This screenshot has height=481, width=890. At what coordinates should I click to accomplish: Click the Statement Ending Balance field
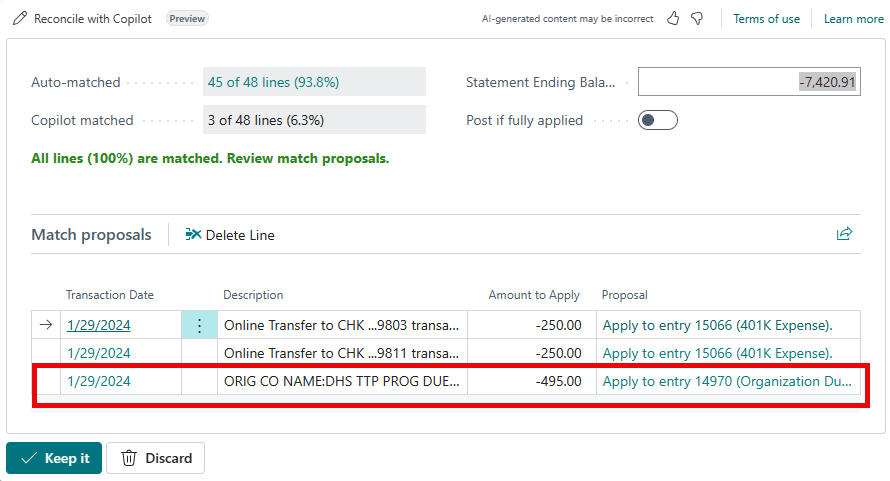point(749,82)
